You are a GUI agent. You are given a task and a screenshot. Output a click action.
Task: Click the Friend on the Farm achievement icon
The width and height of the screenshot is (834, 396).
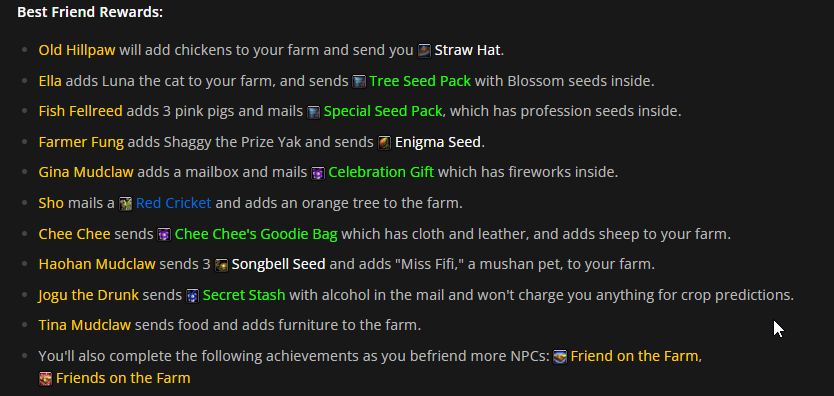[560, 357]
